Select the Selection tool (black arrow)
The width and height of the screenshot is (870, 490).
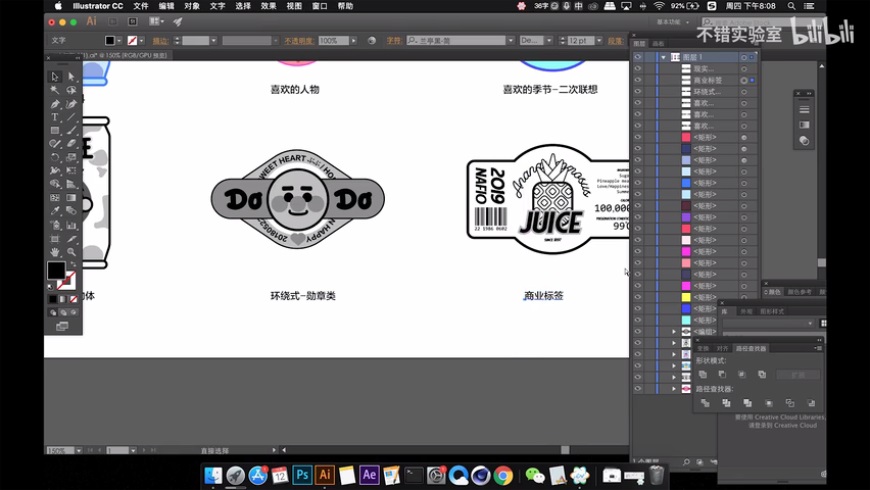54,77
